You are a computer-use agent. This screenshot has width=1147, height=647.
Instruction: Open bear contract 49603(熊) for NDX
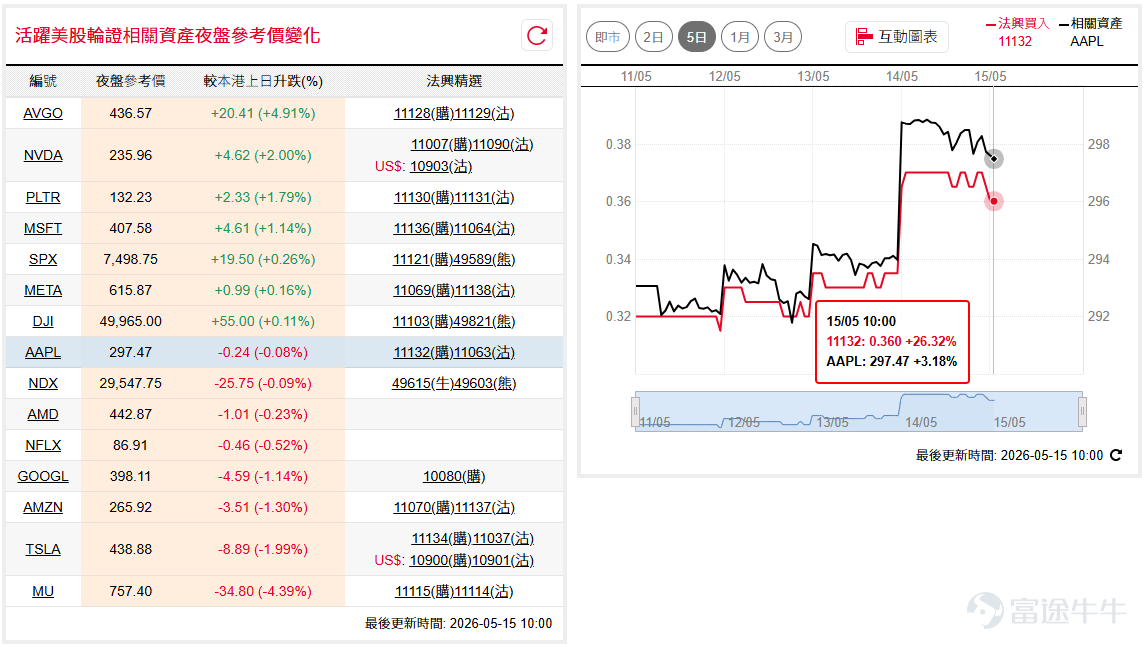pos(485,384)
